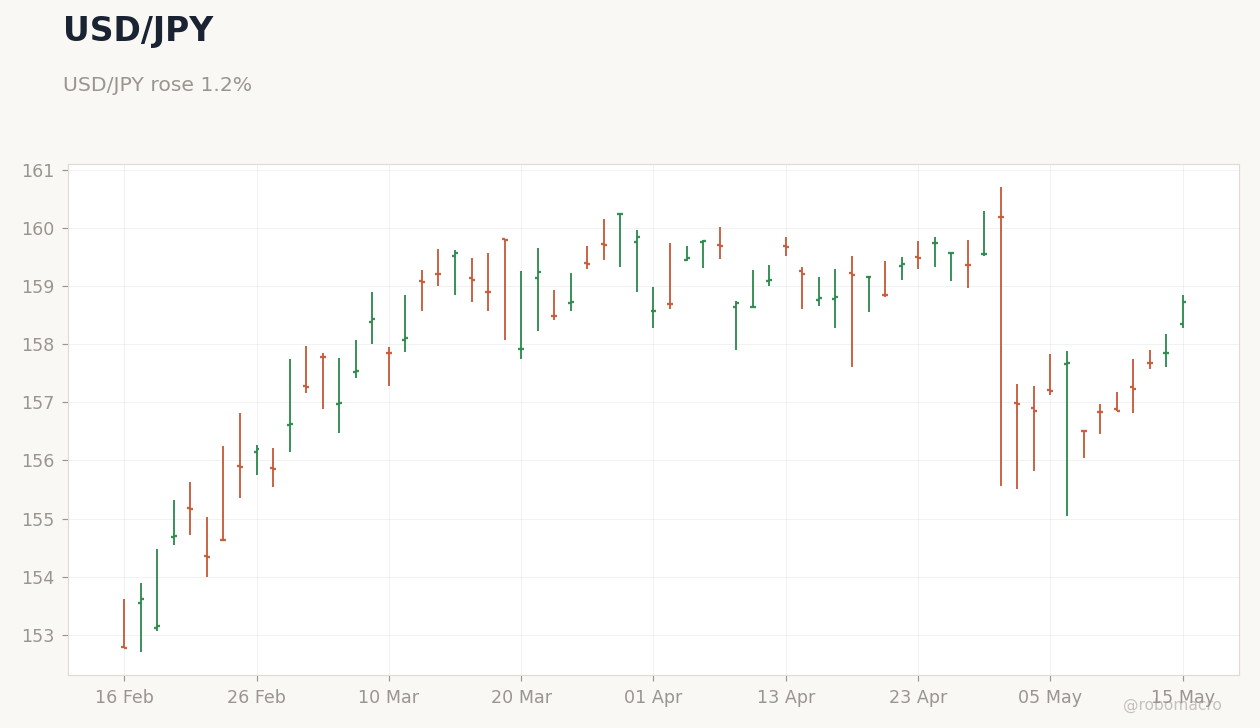Click the USD/JPY chart title
Viewport: 1260px width, 728px height.
tap(138, 31)
